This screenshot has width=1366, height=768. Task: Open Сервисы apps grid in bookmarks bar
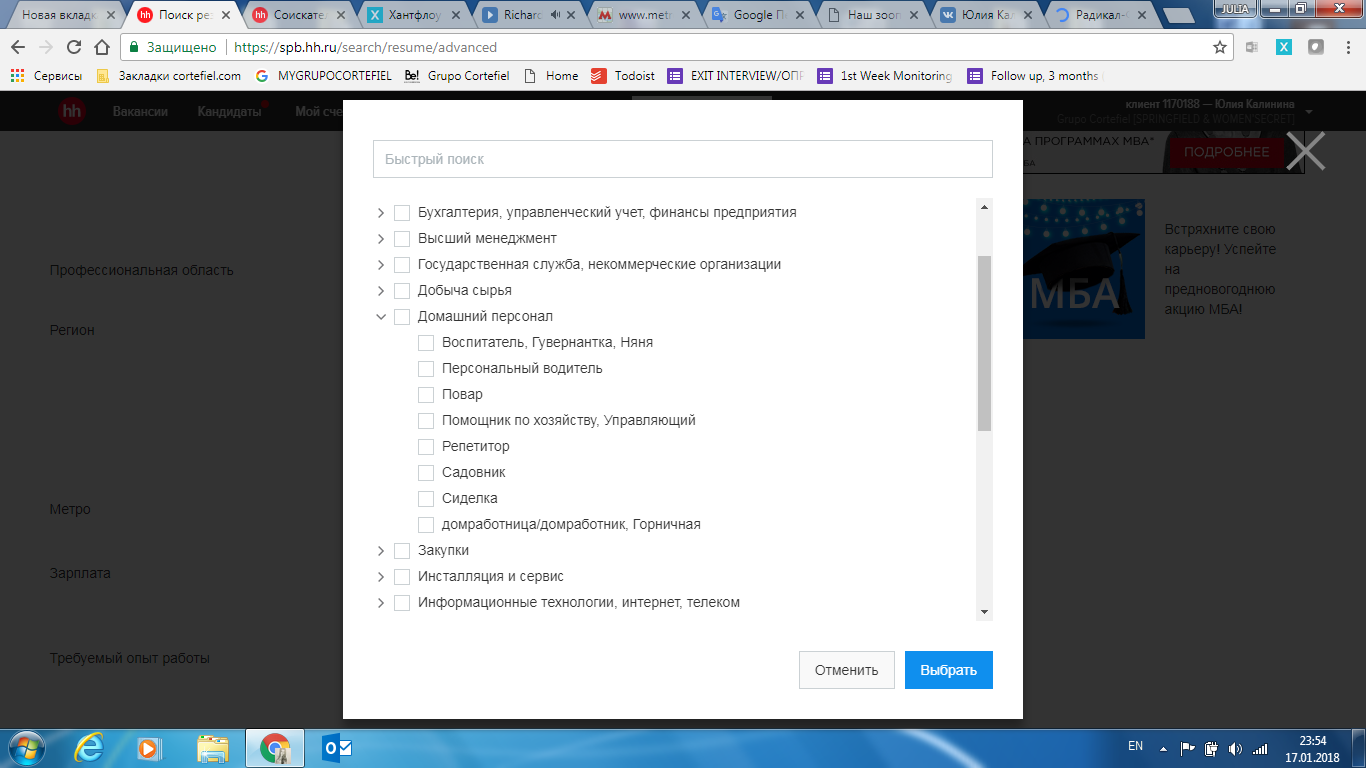pos(17,76)
